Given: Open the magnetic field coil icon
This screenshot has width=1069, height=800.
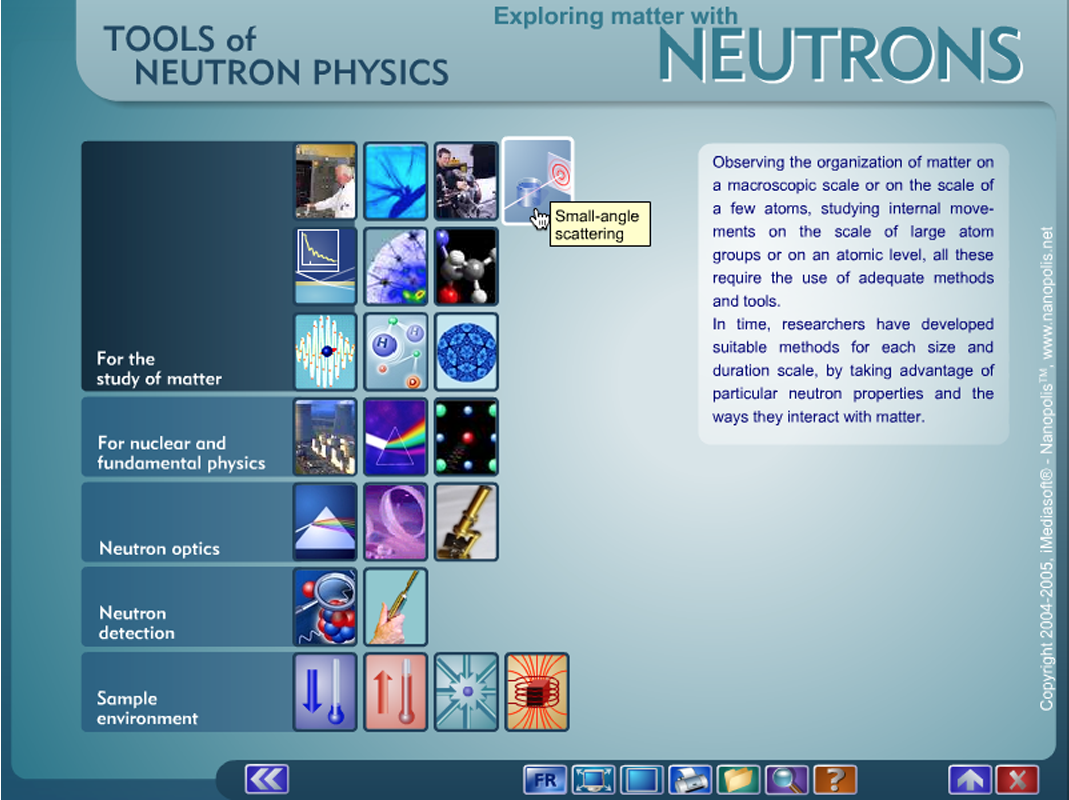Looking at the screenshot, I should 537,692.
